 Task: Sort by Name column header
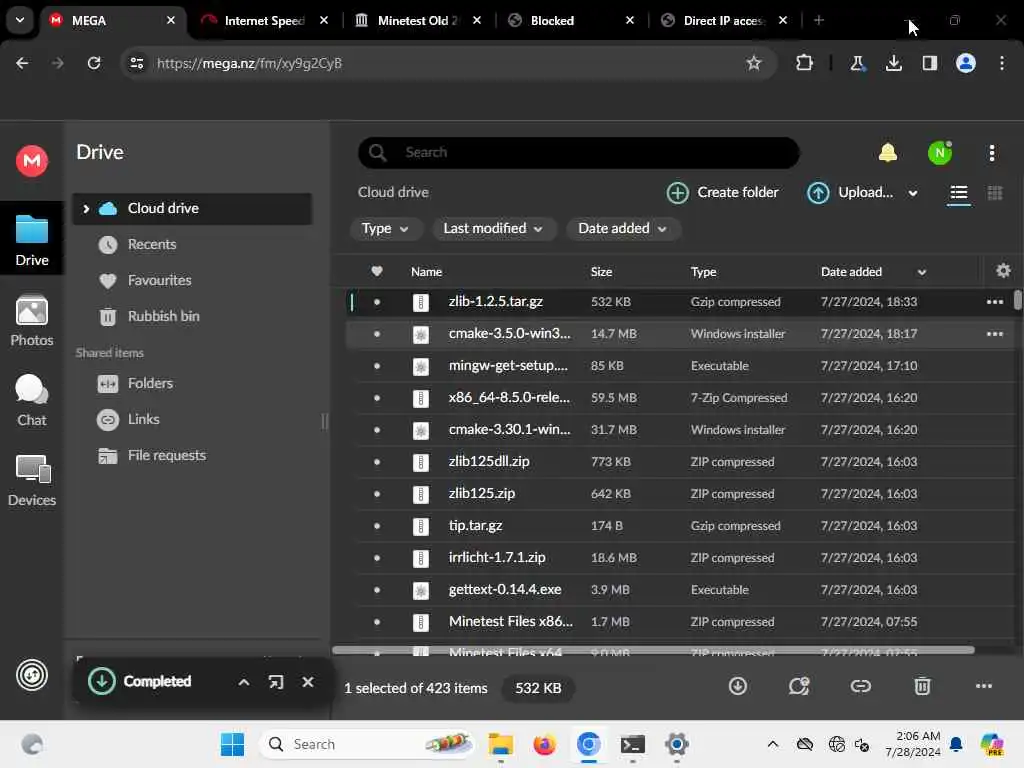tap(426, 272)
